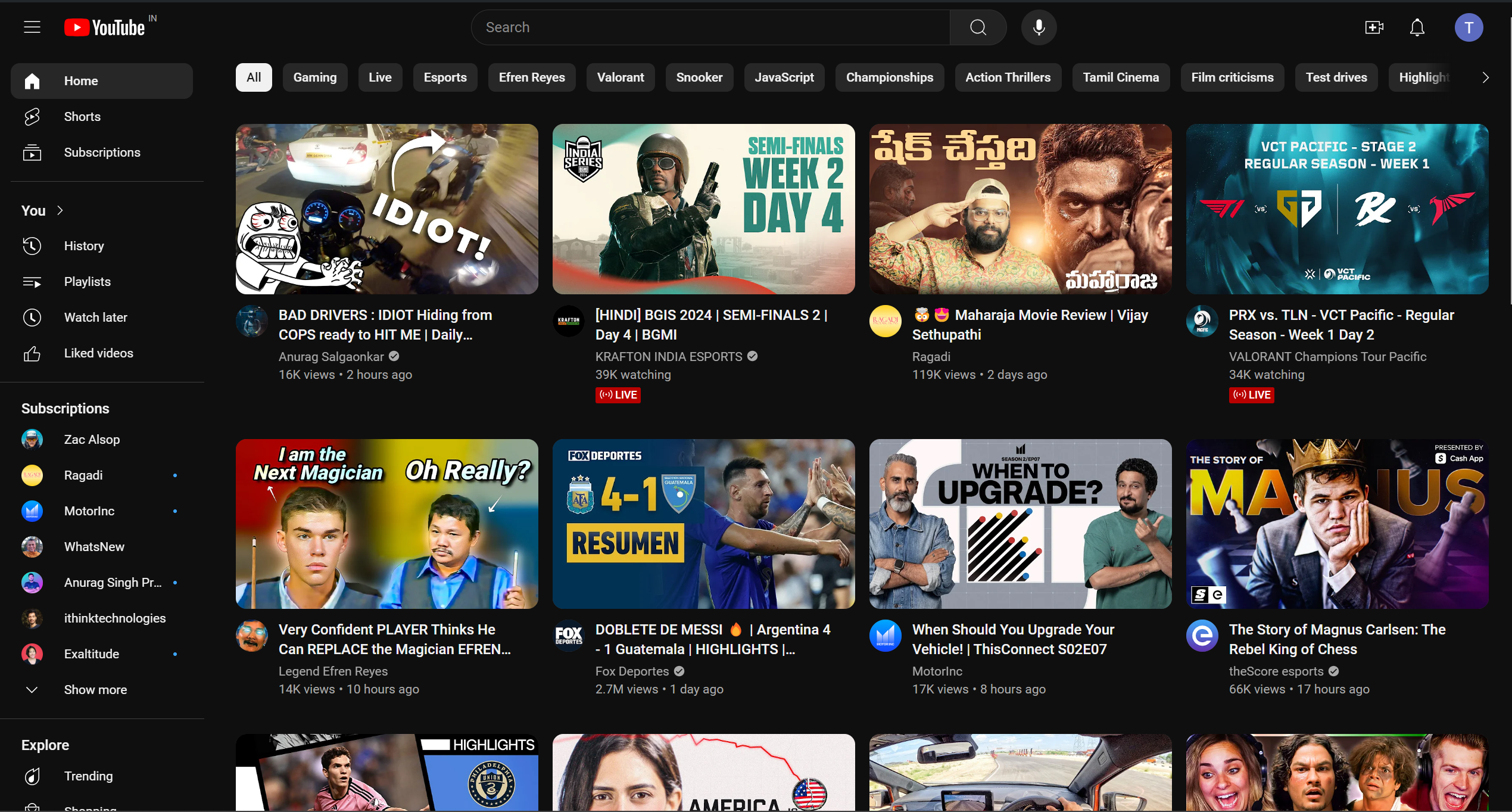1512x812 pixels.
Task: Open 'Very Confident PLAYER' video title
Action: pos(395,639)
